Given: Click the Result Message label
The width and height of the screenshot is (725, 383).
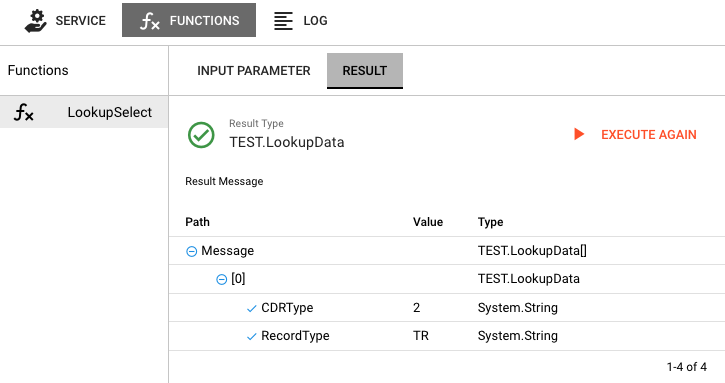Looking at the screenshot, I should 224,181.
